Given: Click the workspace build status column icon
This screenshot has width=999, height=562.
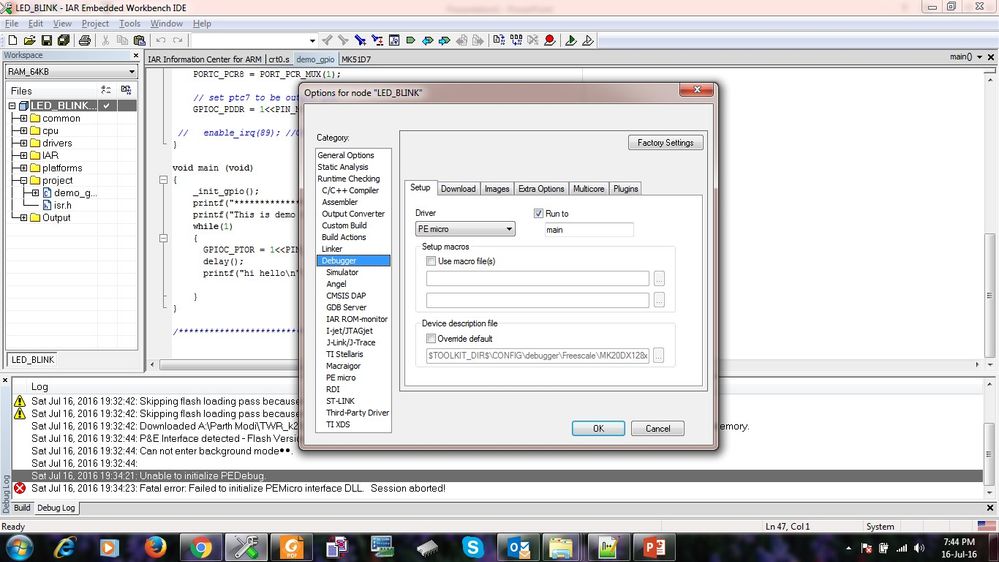Looking at the screenshot, I should pyautogui.click(x=126, y=90).
